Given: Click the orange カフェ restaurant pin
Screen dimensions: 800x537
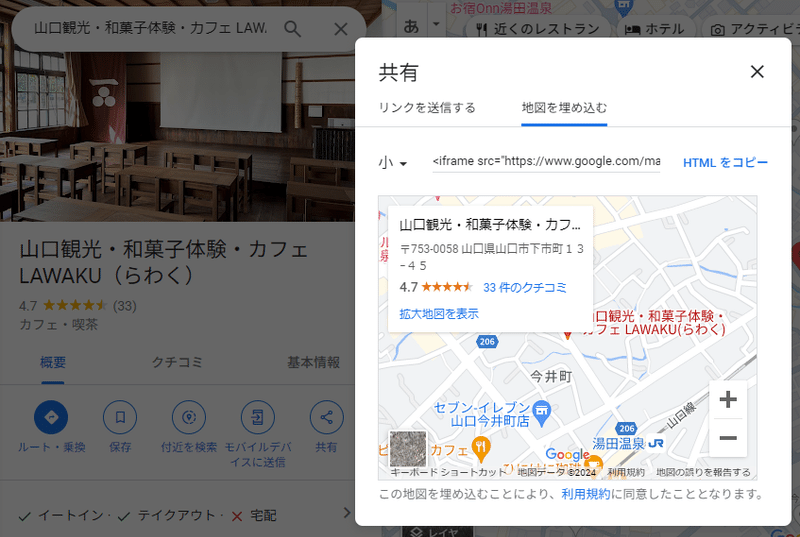Looking at the screenshot, I should point(481,449).
